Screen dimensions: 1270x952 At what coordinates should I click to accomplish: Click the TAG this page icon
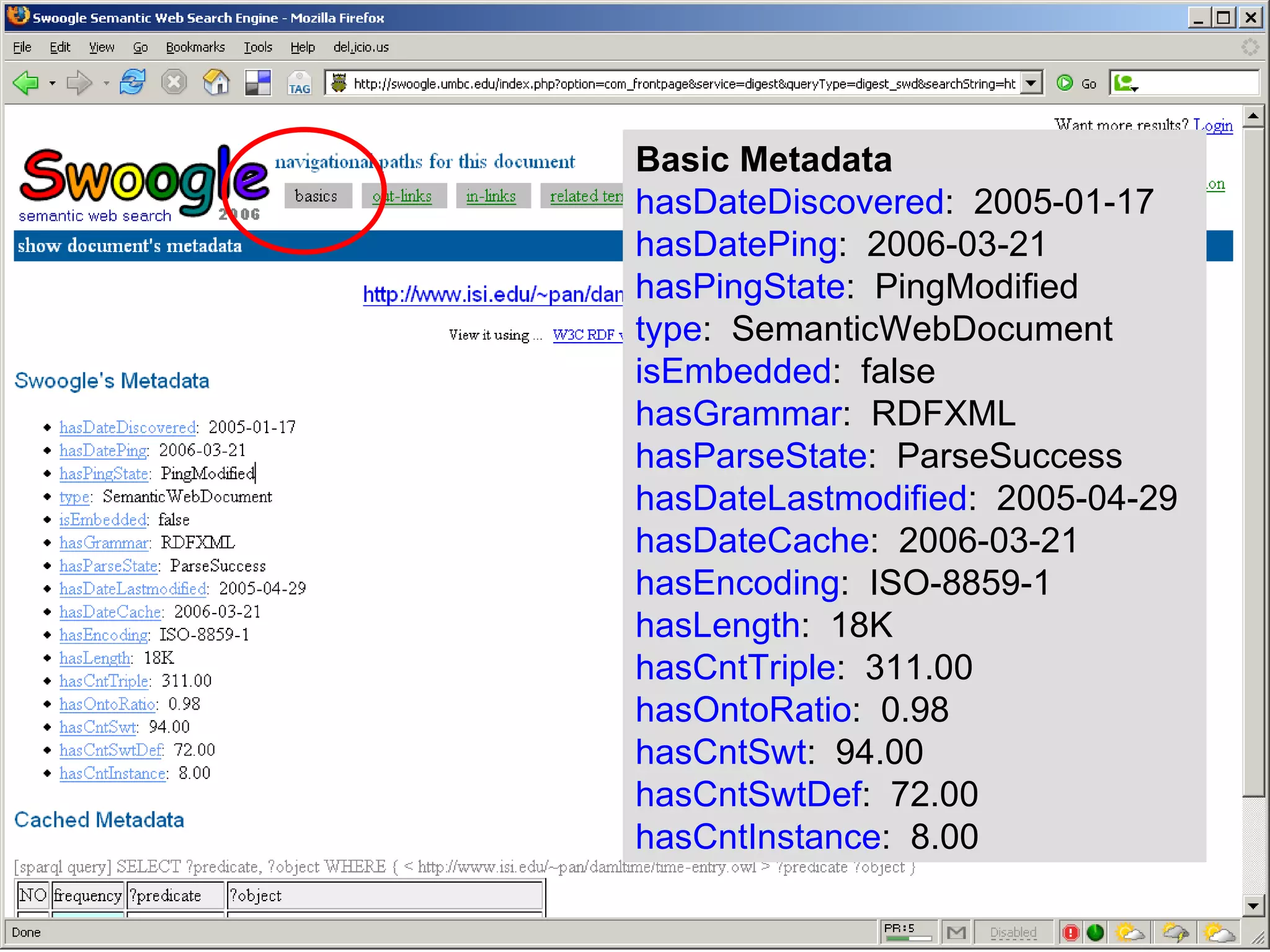[x=299, y=82]
